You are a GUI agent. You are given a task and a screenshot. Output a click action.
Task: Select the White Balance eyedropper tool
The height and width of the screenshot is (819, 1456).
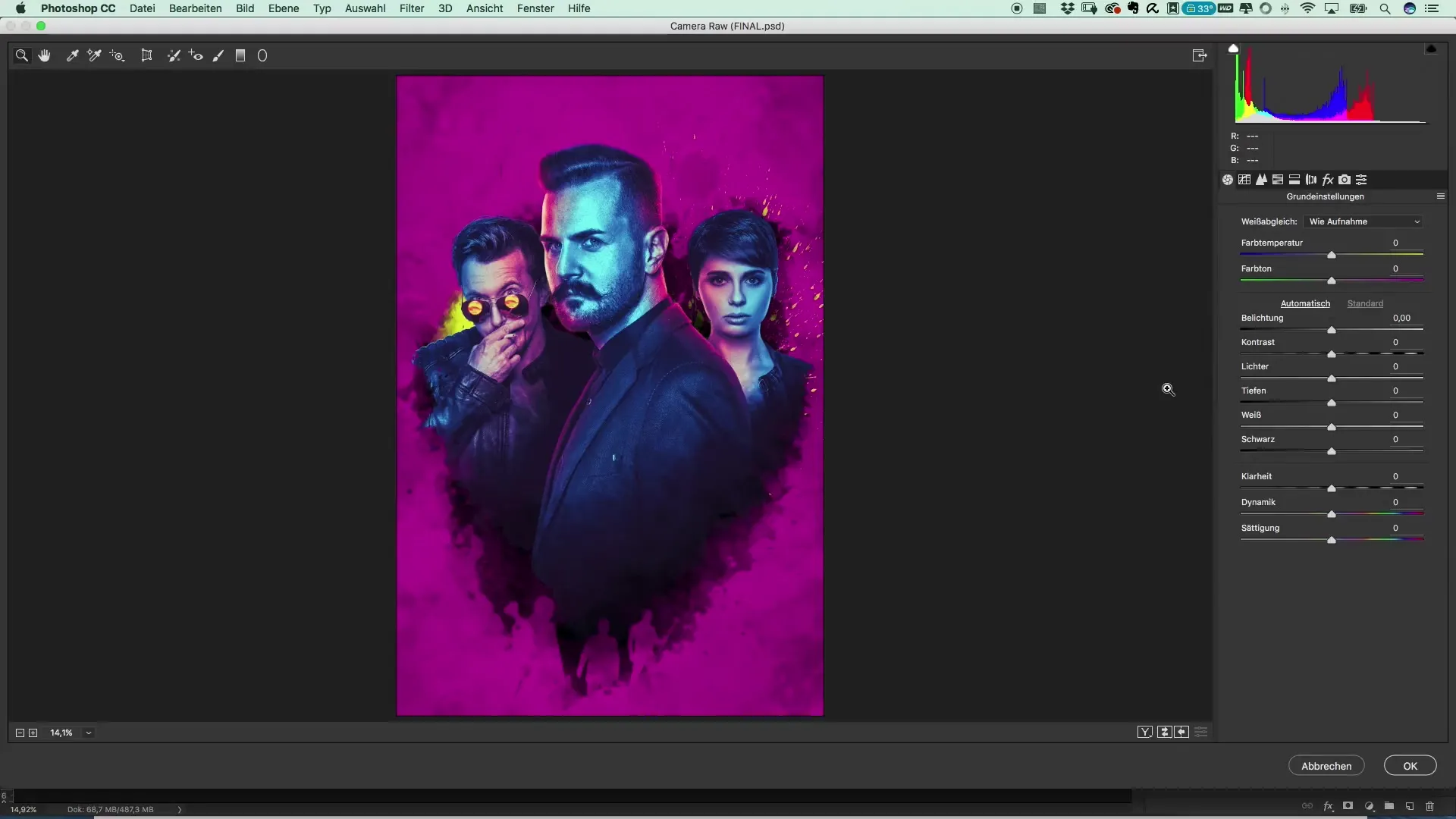coord(72,55)
